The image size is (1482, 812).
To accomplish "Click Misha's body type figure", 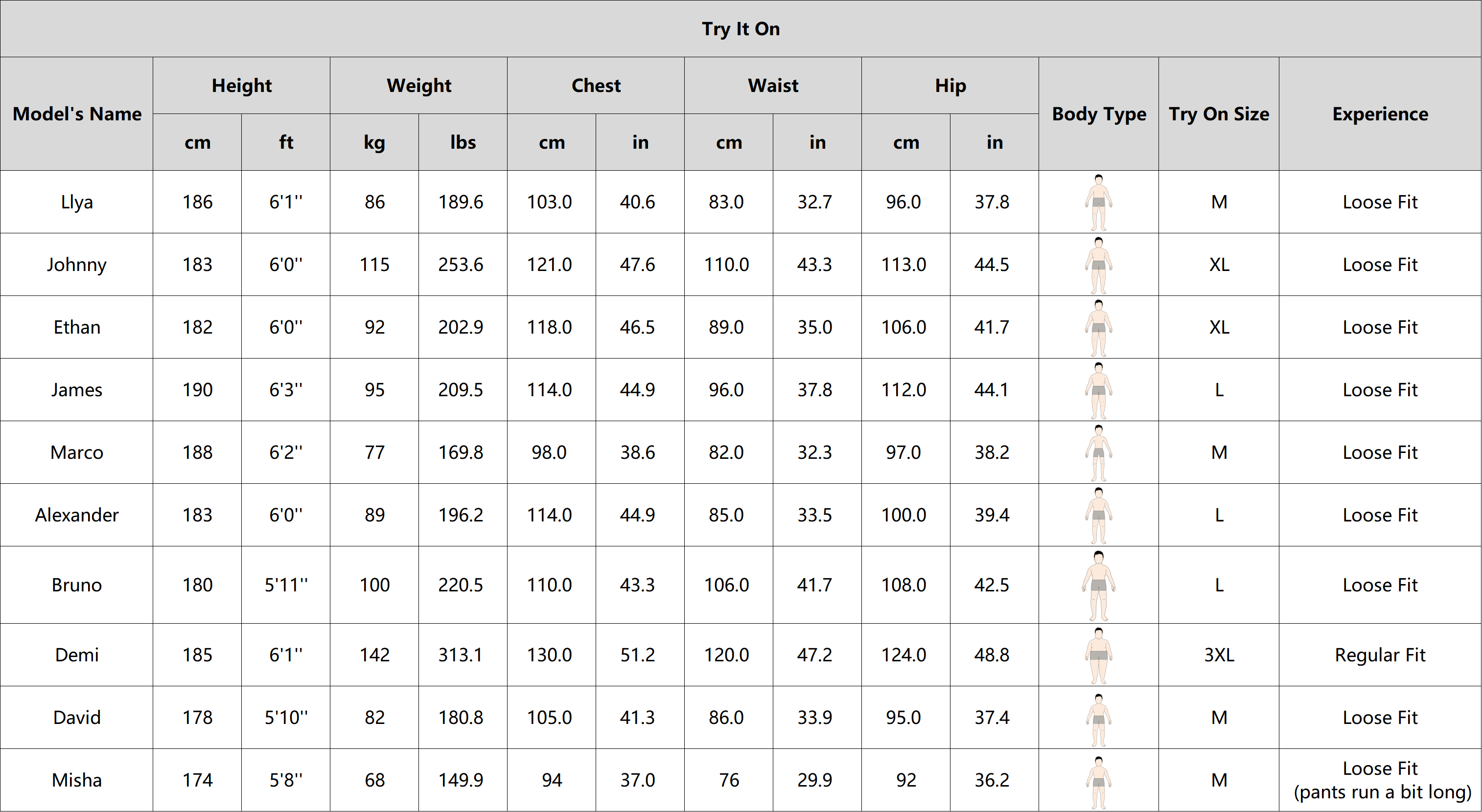I will [1098, 782].
